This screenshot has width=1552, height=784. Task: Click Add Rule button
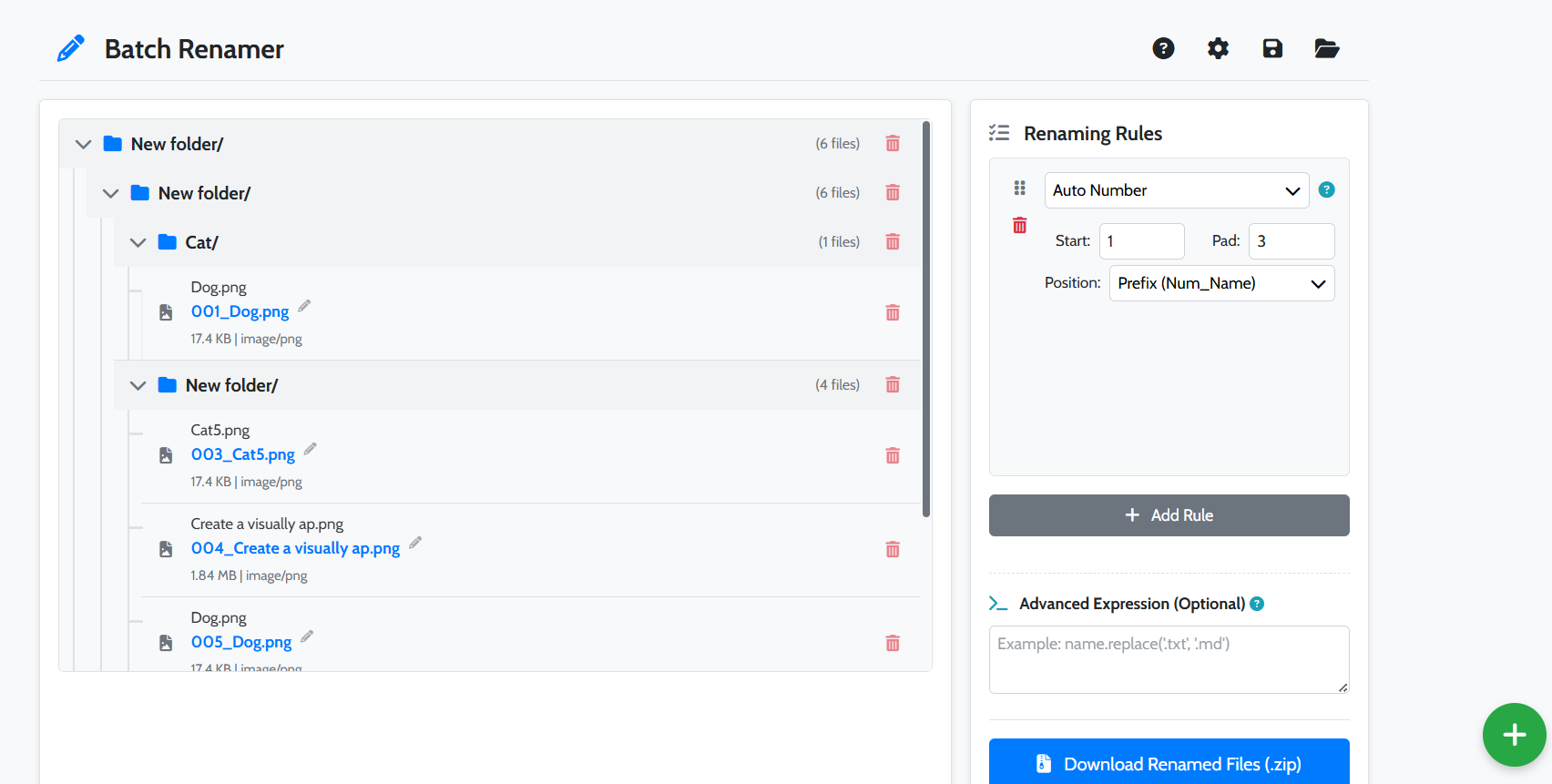coord(1169,515)
